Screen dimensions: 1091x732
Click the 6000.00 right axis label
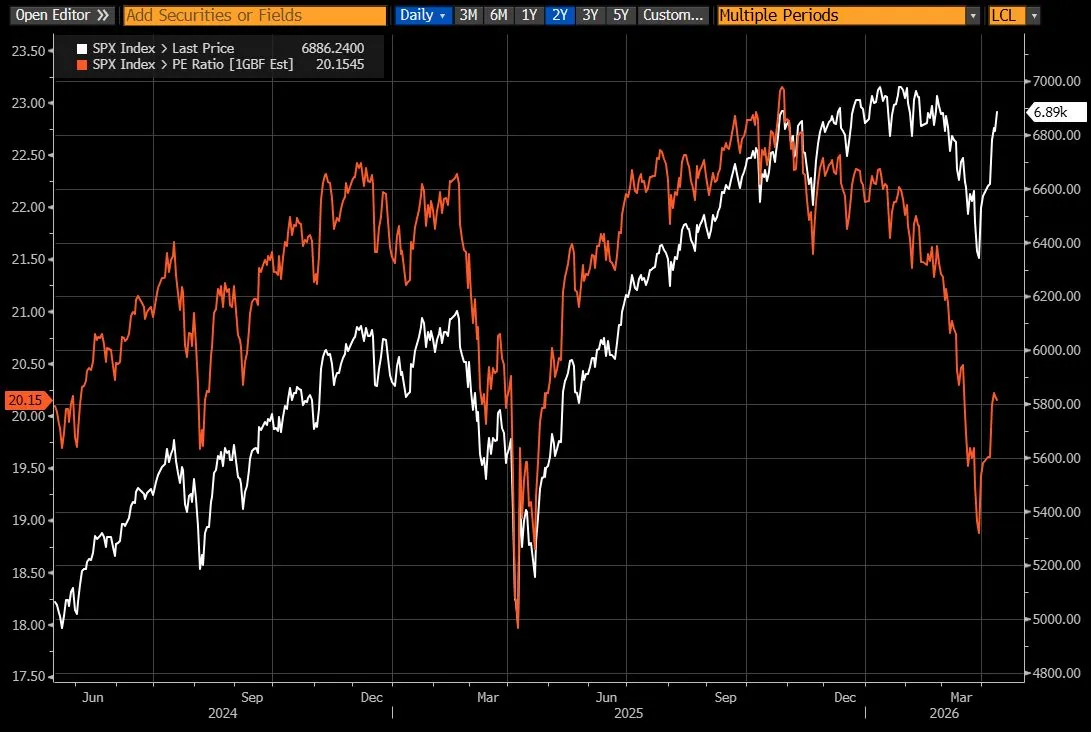coord(1057,350)
